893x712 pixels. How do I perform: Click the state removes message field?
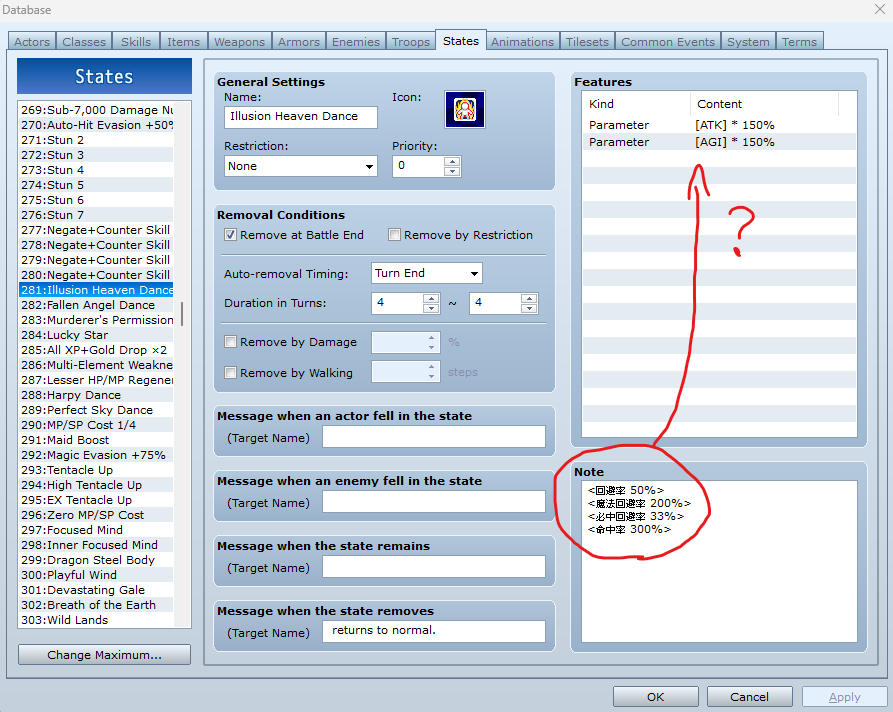[434, 631]
